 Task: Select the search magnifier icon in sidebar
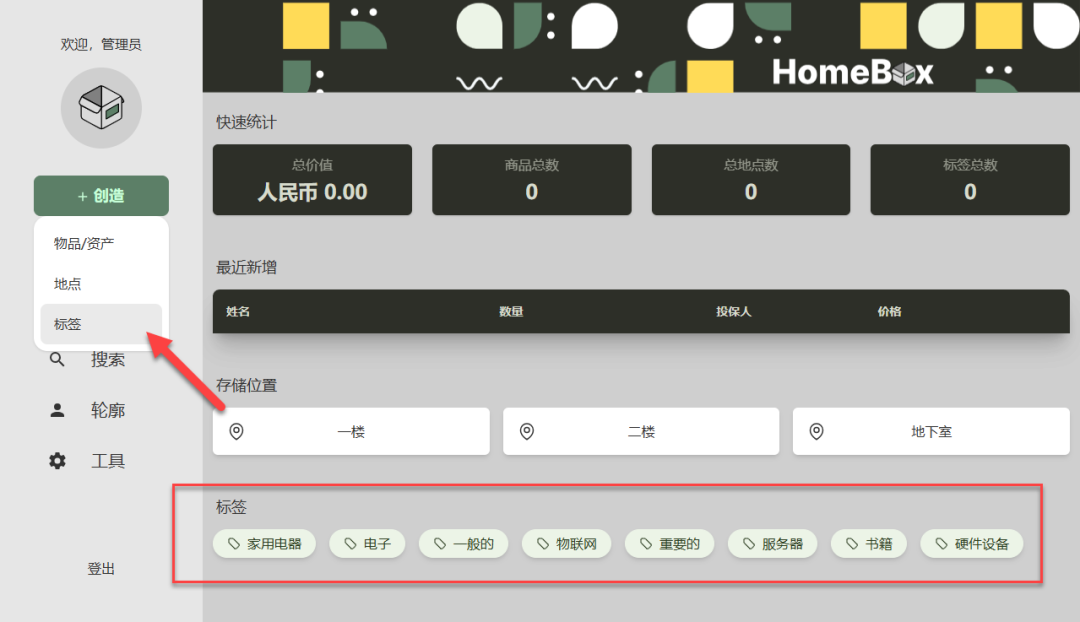click(57, 359)
